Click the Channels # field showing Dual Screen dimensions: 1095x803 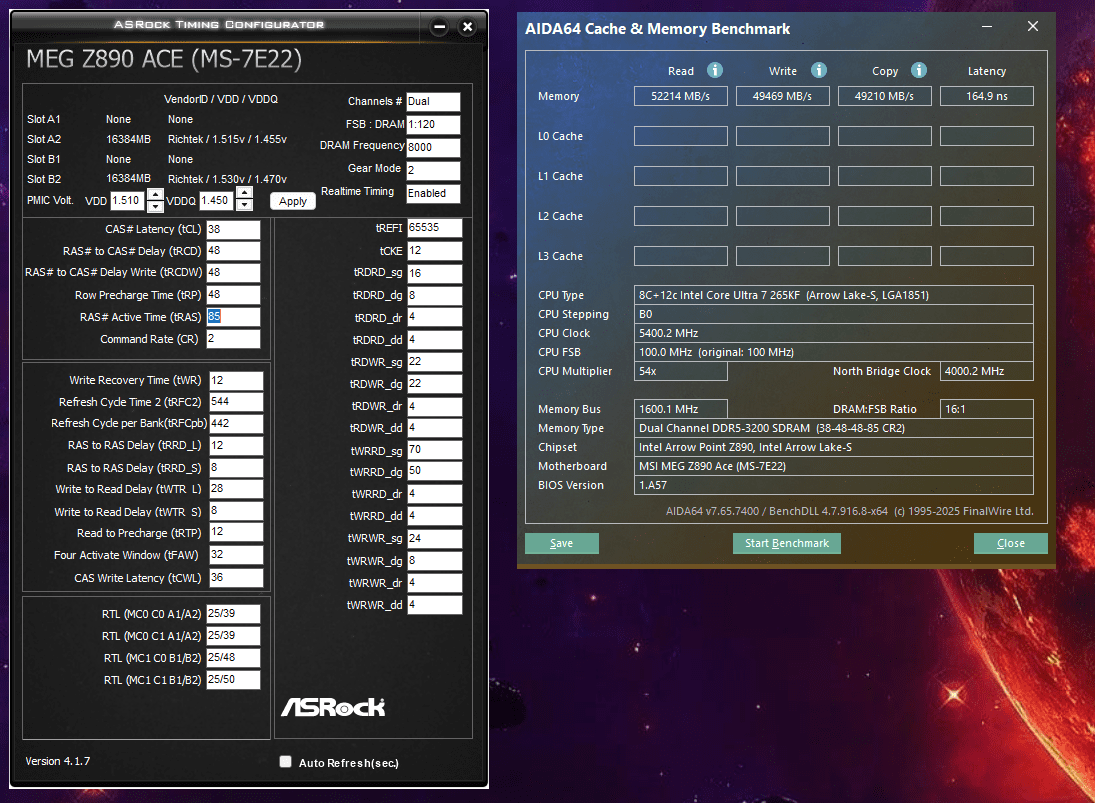(433, 102)
